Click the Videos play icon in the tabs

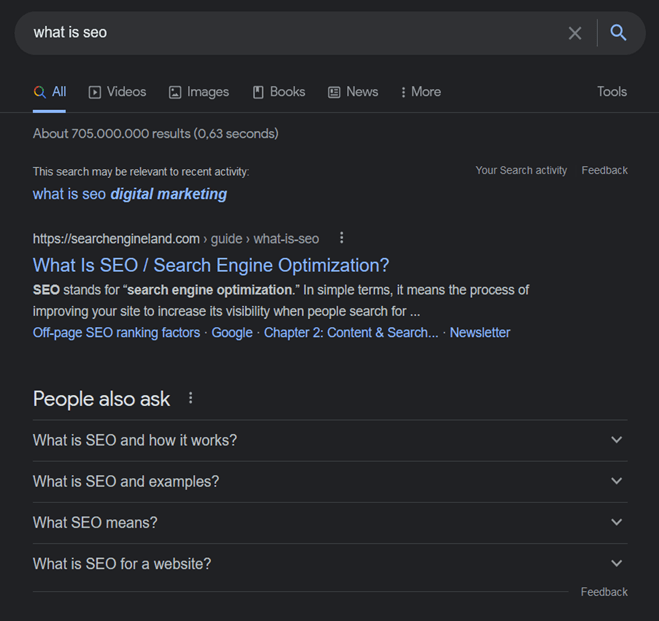coord(95,92)
